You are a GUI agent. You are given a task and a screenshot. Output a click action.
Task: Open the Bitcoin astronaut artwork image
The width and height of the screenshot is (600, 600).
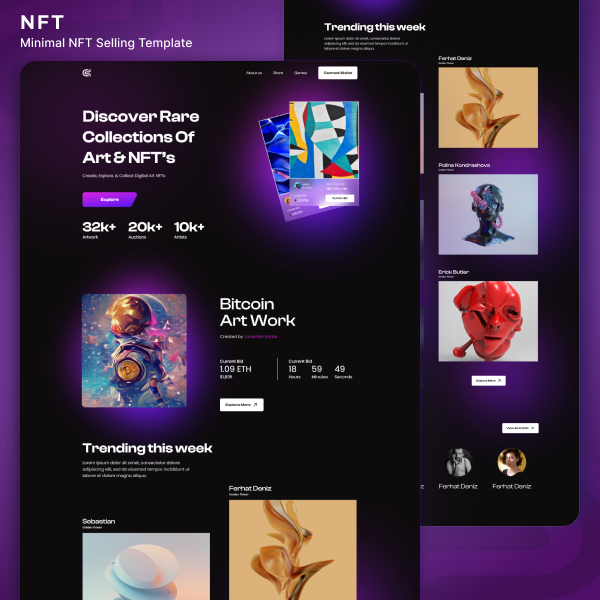134,351
